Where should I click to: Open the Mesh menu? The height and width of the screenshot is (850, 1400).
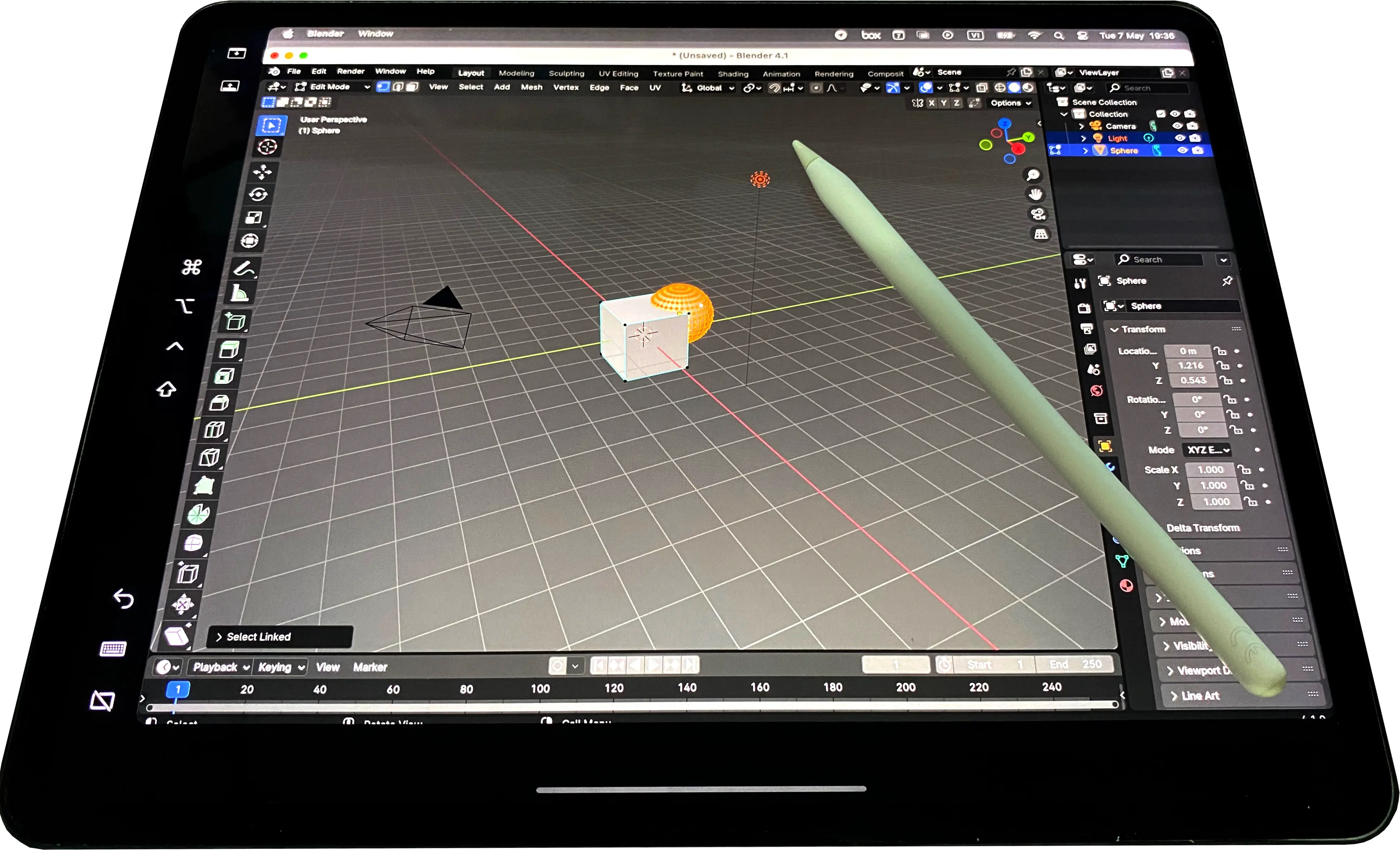(531, 88)
